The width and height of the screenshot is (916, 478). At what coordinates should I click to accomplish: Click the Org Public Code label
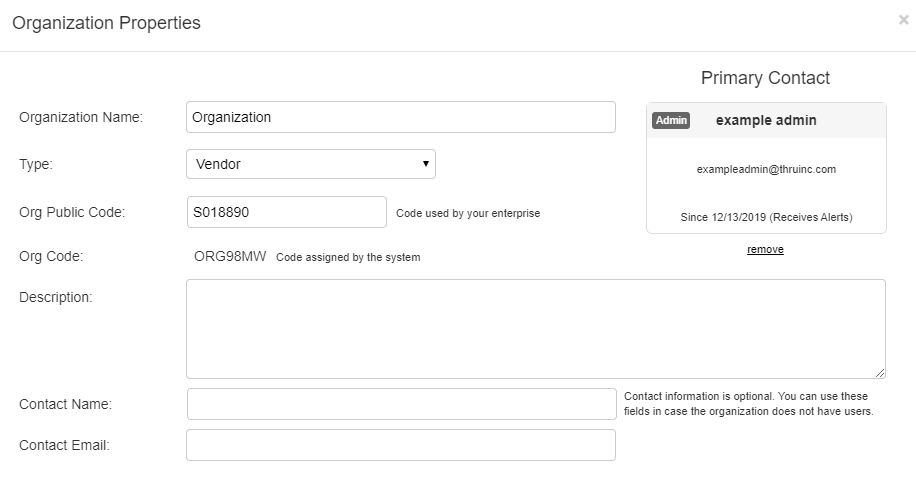[72, 212]
